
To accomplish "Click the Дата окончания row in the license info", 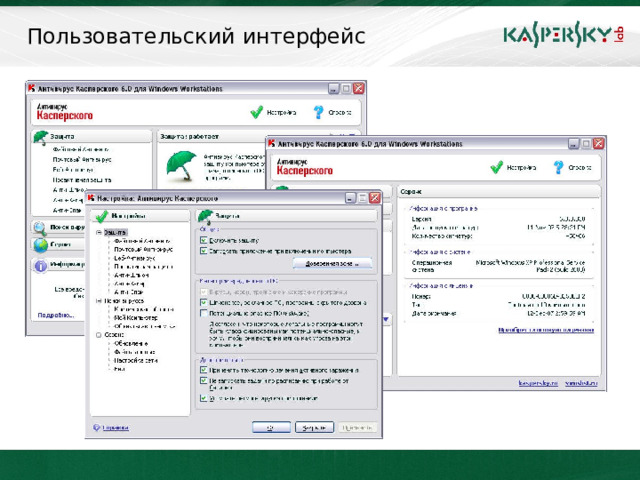I will [498, 313].
